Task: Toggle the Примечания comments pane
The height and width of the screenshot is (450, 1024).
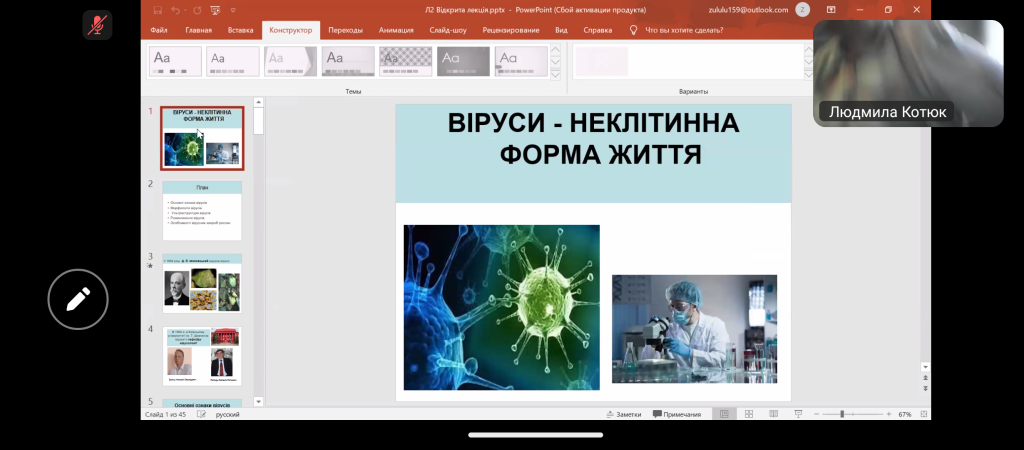Action: pos(677,414)
